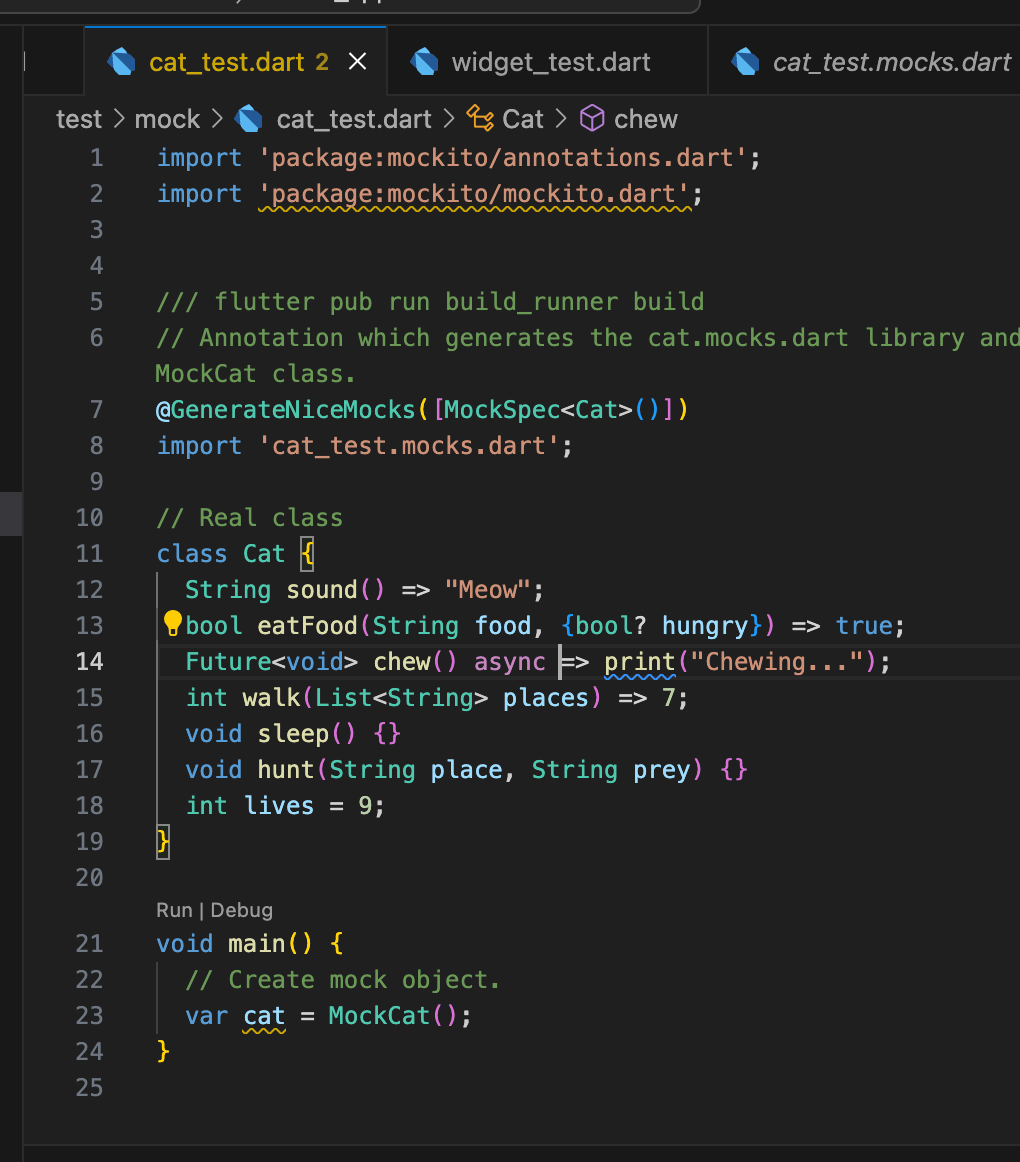Click the method cube icon beside chew
The height and width of the screenshot is (1162, 1020).
point(592,119)
